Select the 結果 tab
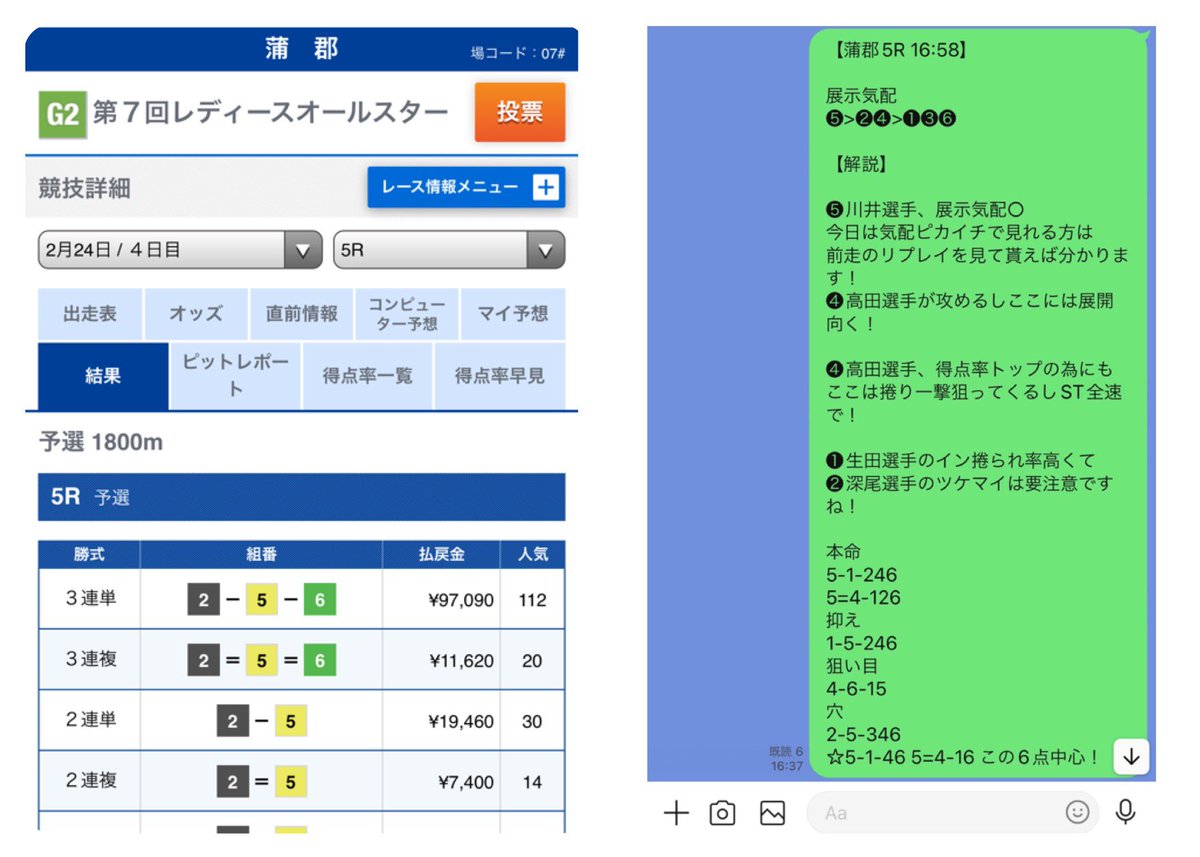Viewport: 1200px width, 857px height. [103, 376]
